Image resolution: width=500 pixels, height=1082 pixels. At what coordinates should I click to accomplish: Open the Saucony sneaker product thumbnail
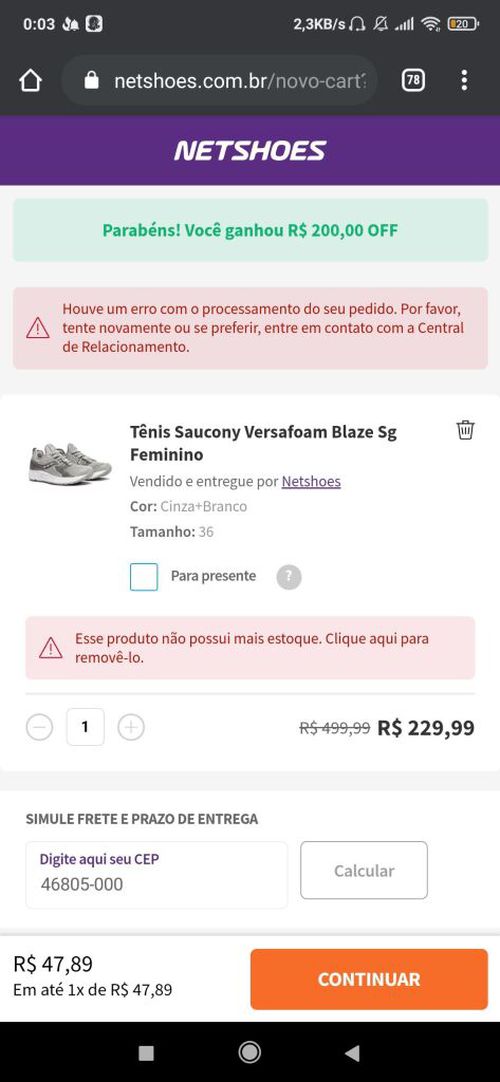coord(70,464)
